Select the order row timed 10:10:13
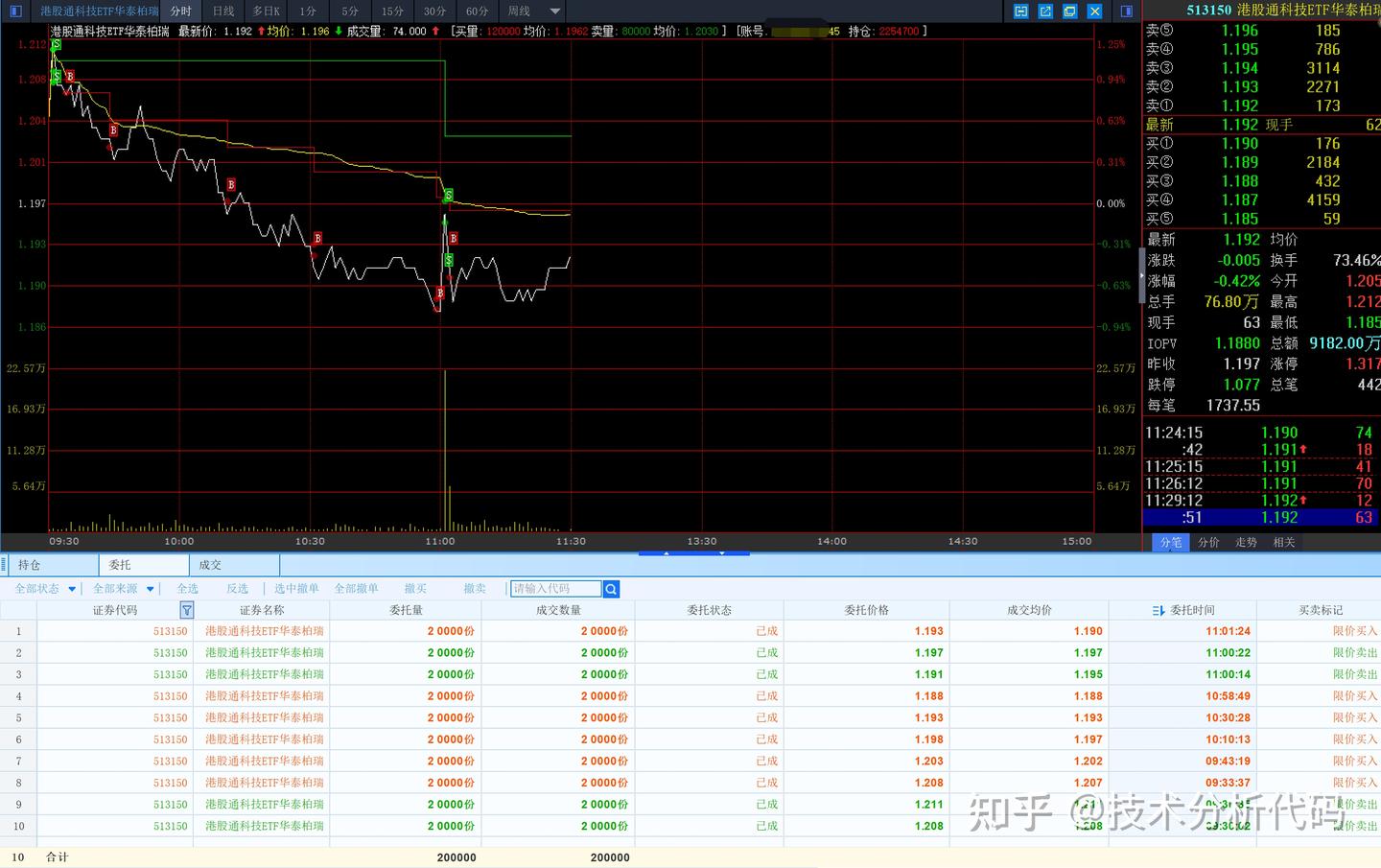The height and width of the screenshot is (868, 1381). click(x=690, y=739)
